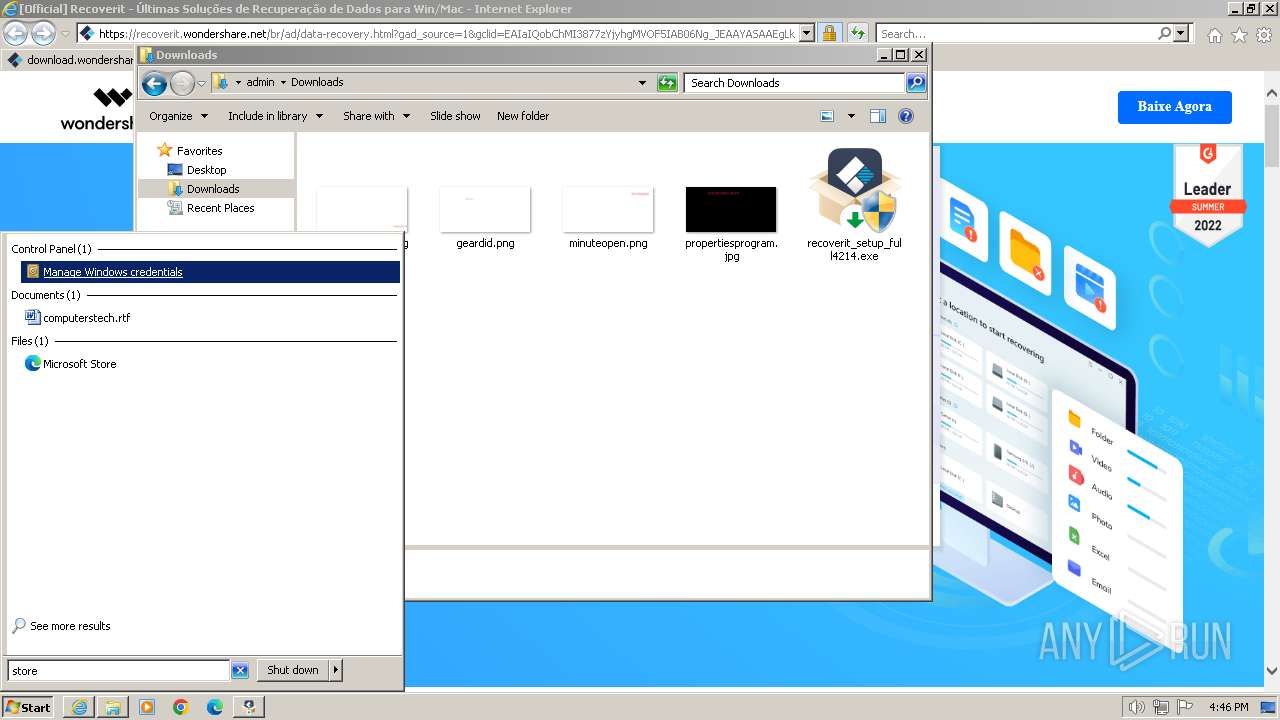1280x720 pixels.
Task: Click the clock in the system tray
Action: [1228, 707]
